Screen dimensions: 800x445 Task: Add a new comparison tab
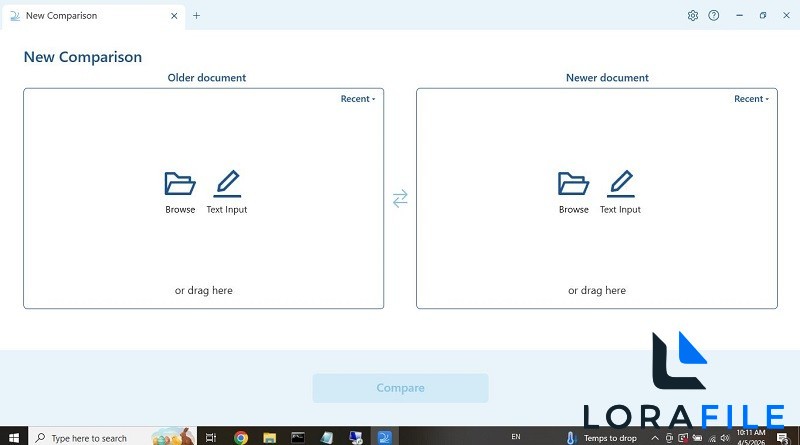click(196, 16)
